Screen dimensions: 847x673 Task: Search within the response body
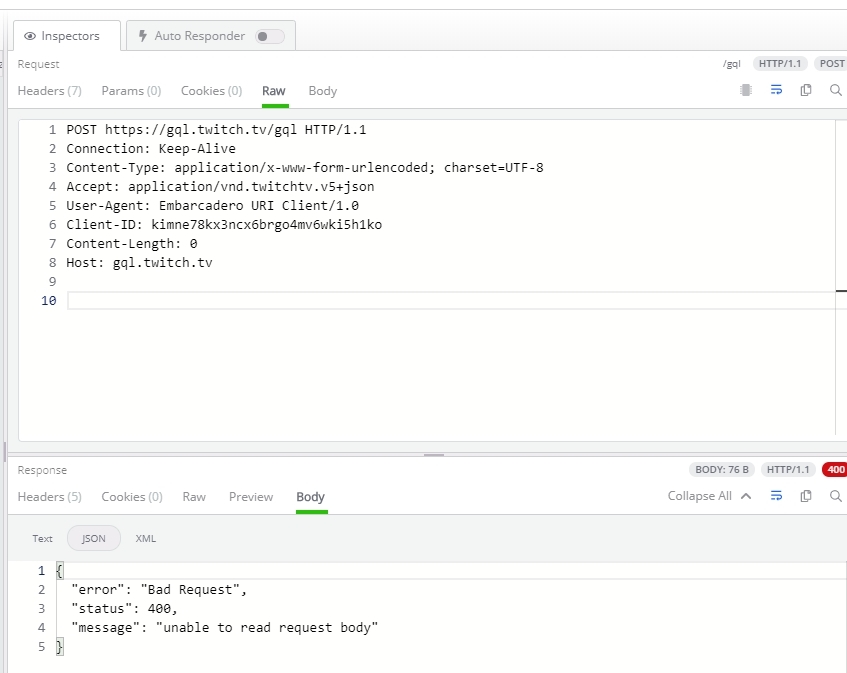point(835,496)
